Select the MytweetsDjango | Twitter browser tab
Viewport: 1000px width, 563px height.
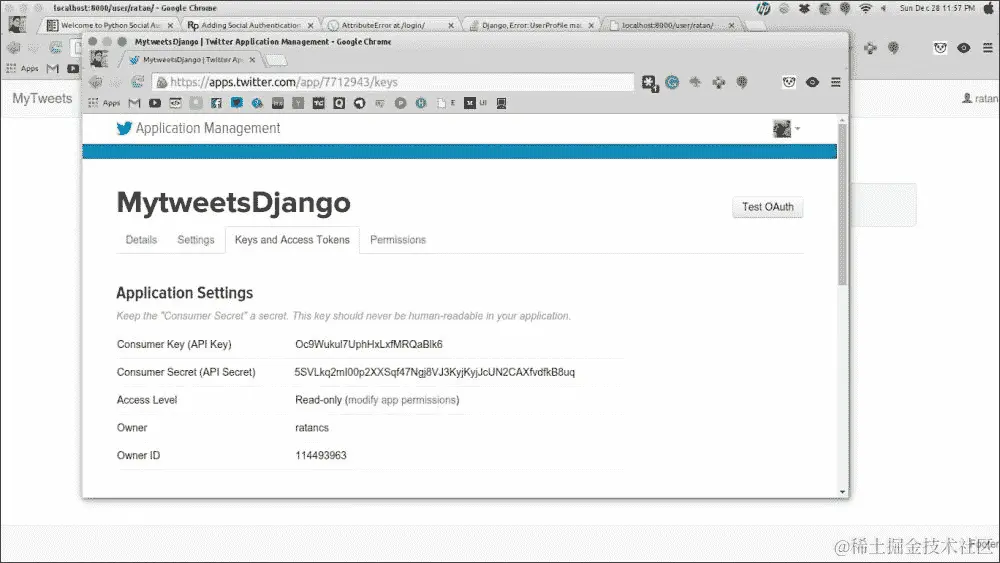(x=191, y=60)
